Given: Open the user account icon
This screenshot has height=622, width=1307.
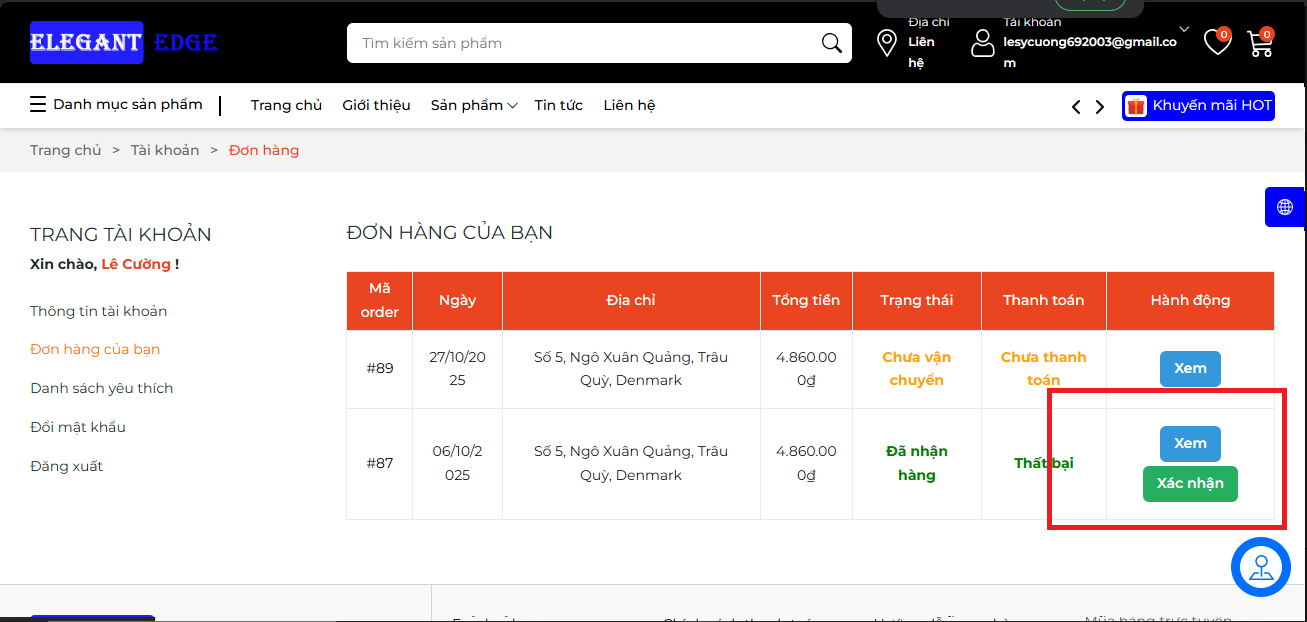Looking at the screenshot, I should (x=983, y=43).
